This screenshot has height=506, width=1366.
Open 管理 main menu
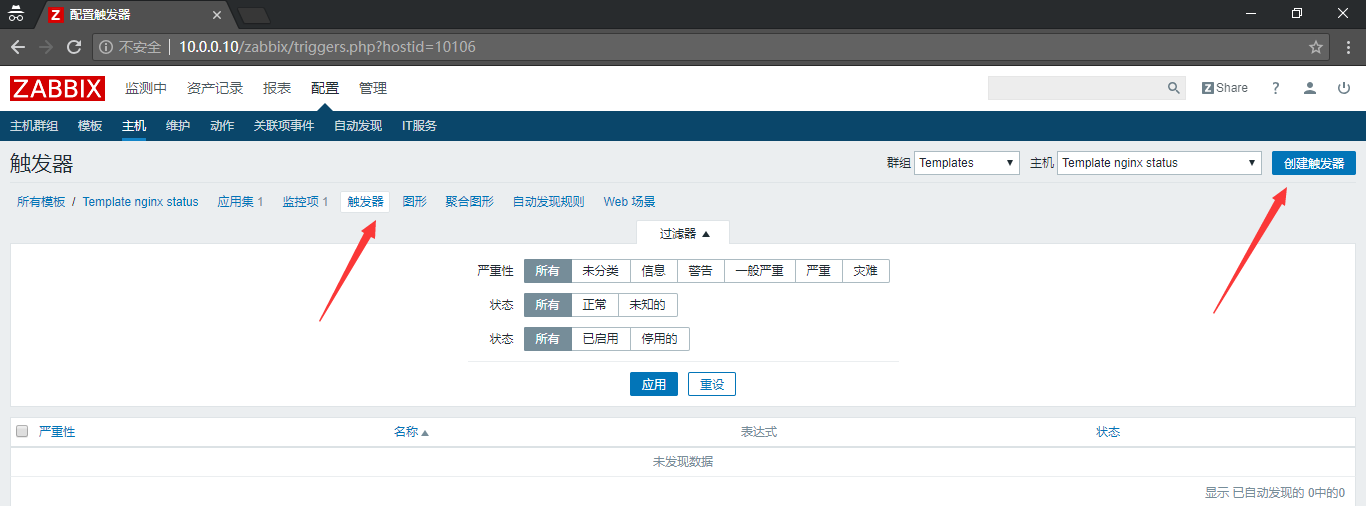[x=373, y=88]
